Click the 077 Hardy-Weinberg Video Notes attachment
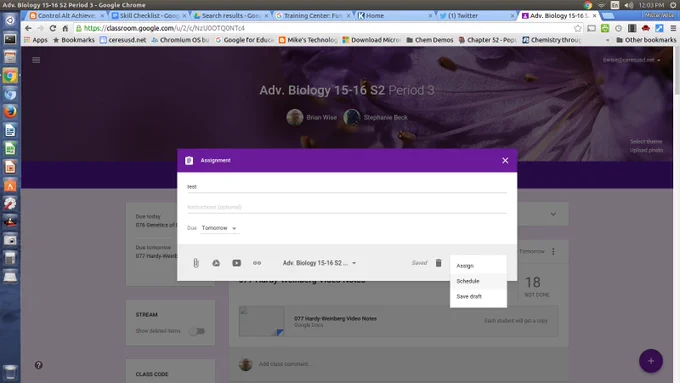Screen dimensions: 680x383 pyautogui.click(x=398, y=321)
